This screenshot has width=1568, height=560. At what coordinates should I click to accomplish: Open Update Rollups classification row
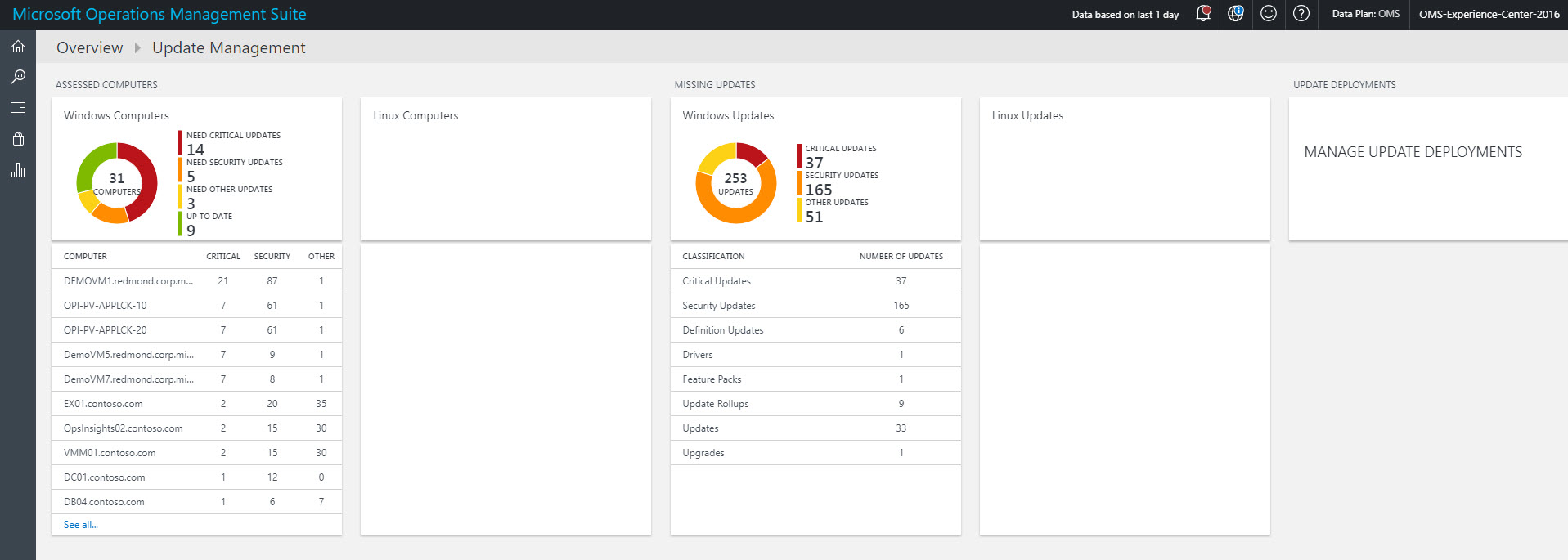coord(815,404)
